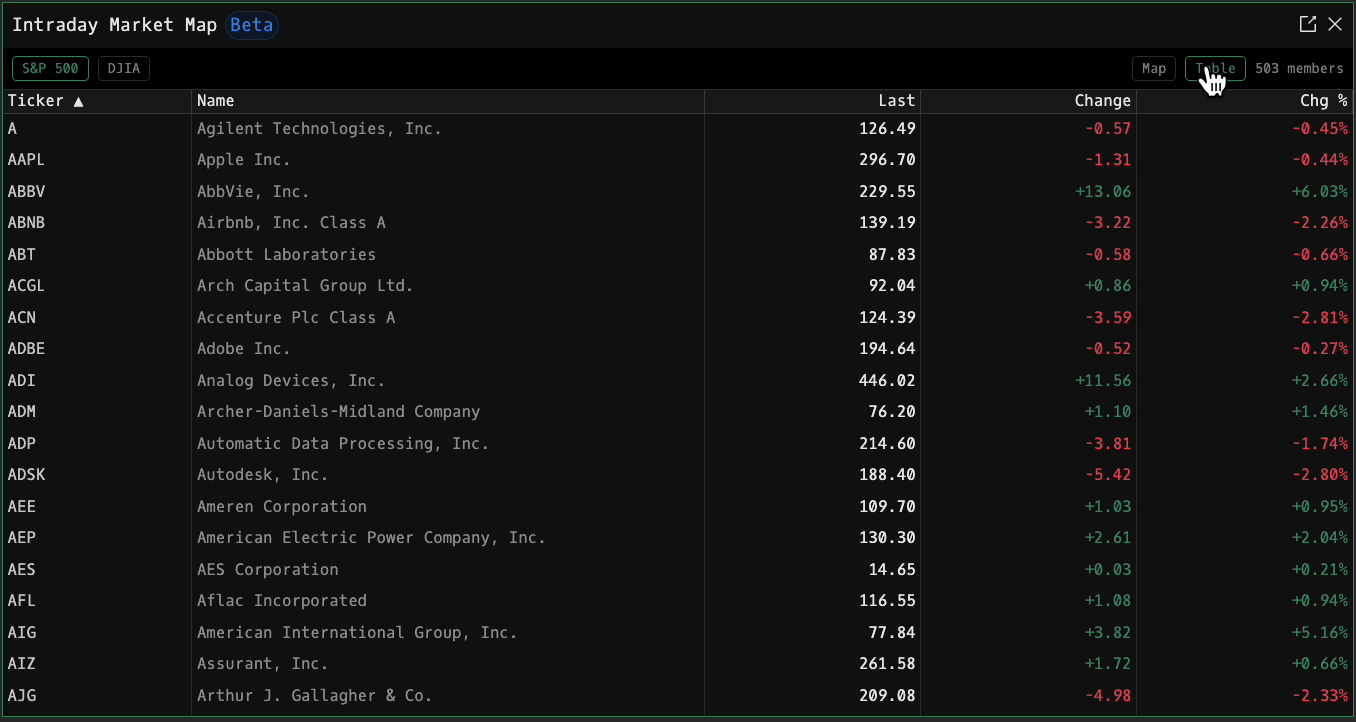Sort by Ticker column header
Viewport: 1356px width, 722px height.
[x=95, y=101]
